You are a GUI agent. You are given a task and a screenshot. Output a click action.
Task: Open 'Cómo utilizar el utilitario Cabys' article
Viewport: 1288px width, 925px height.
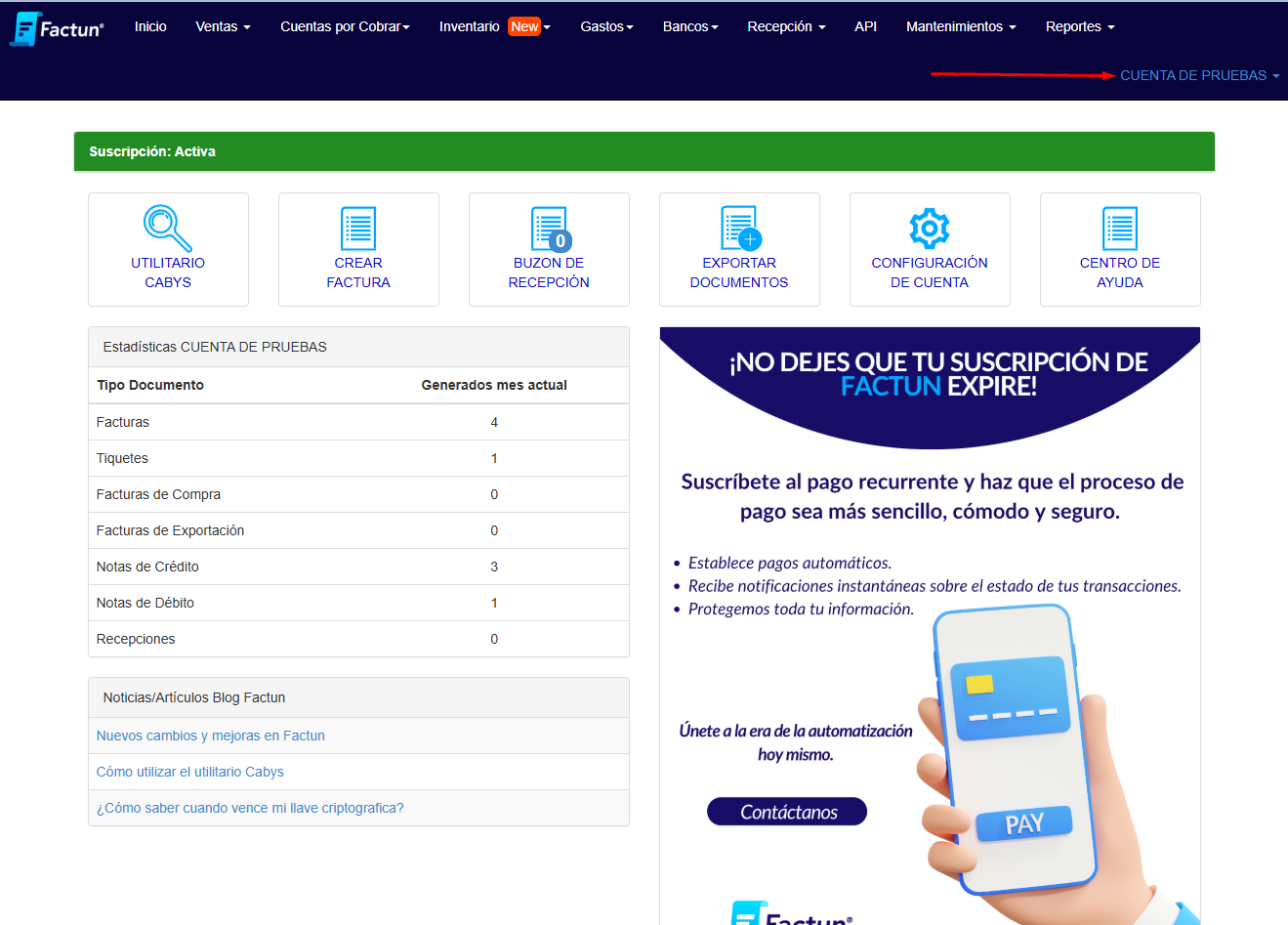190,772
